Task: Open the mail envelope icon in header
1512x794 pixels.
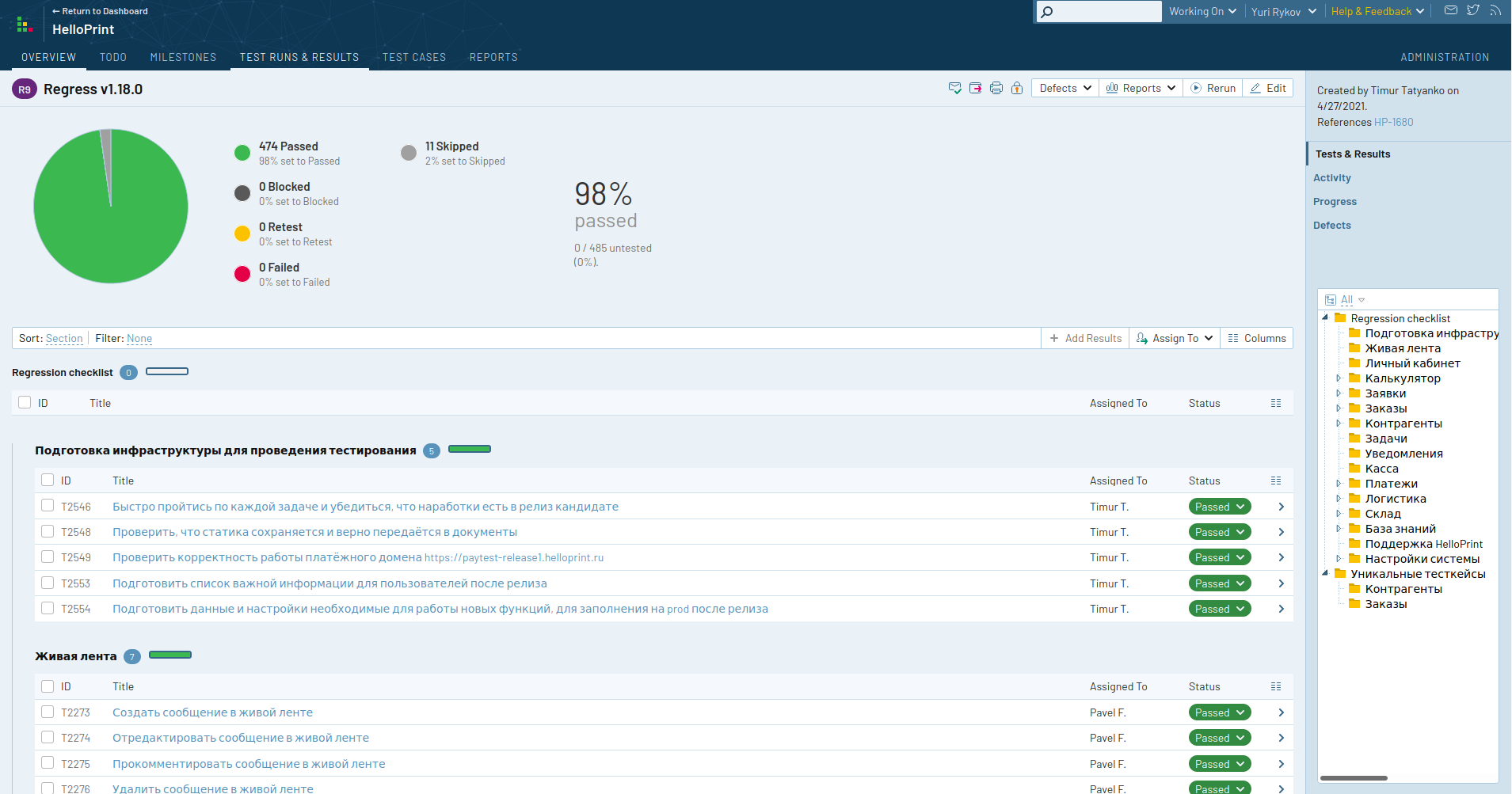Action: click(1451, 10)
